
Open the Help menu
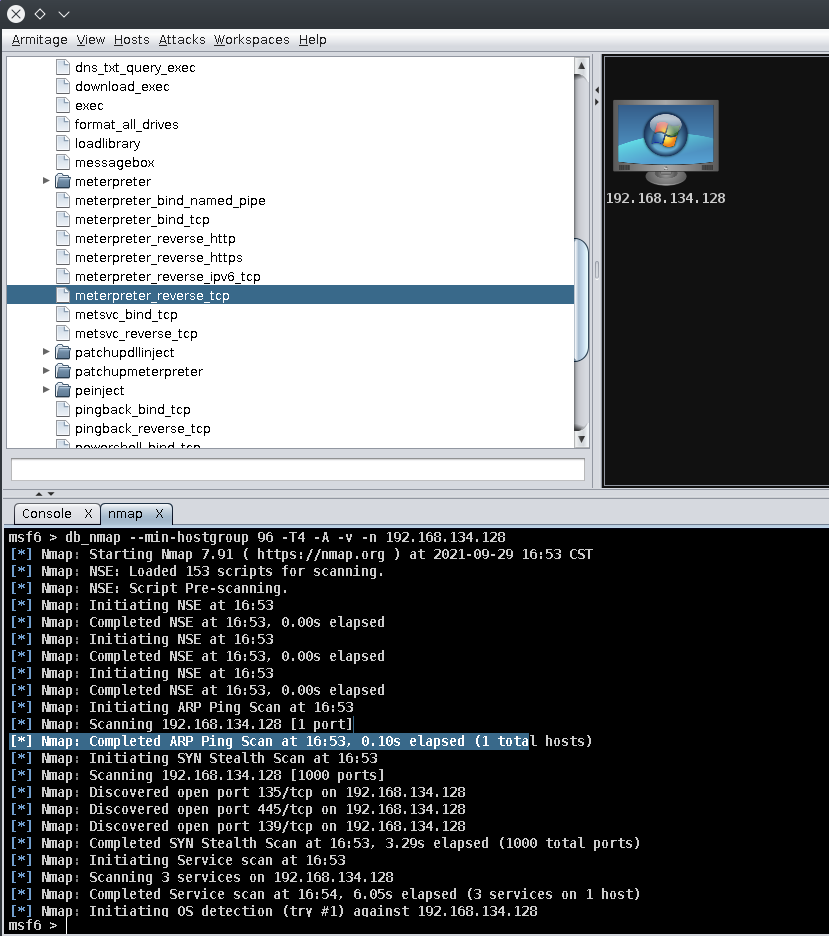313,40
